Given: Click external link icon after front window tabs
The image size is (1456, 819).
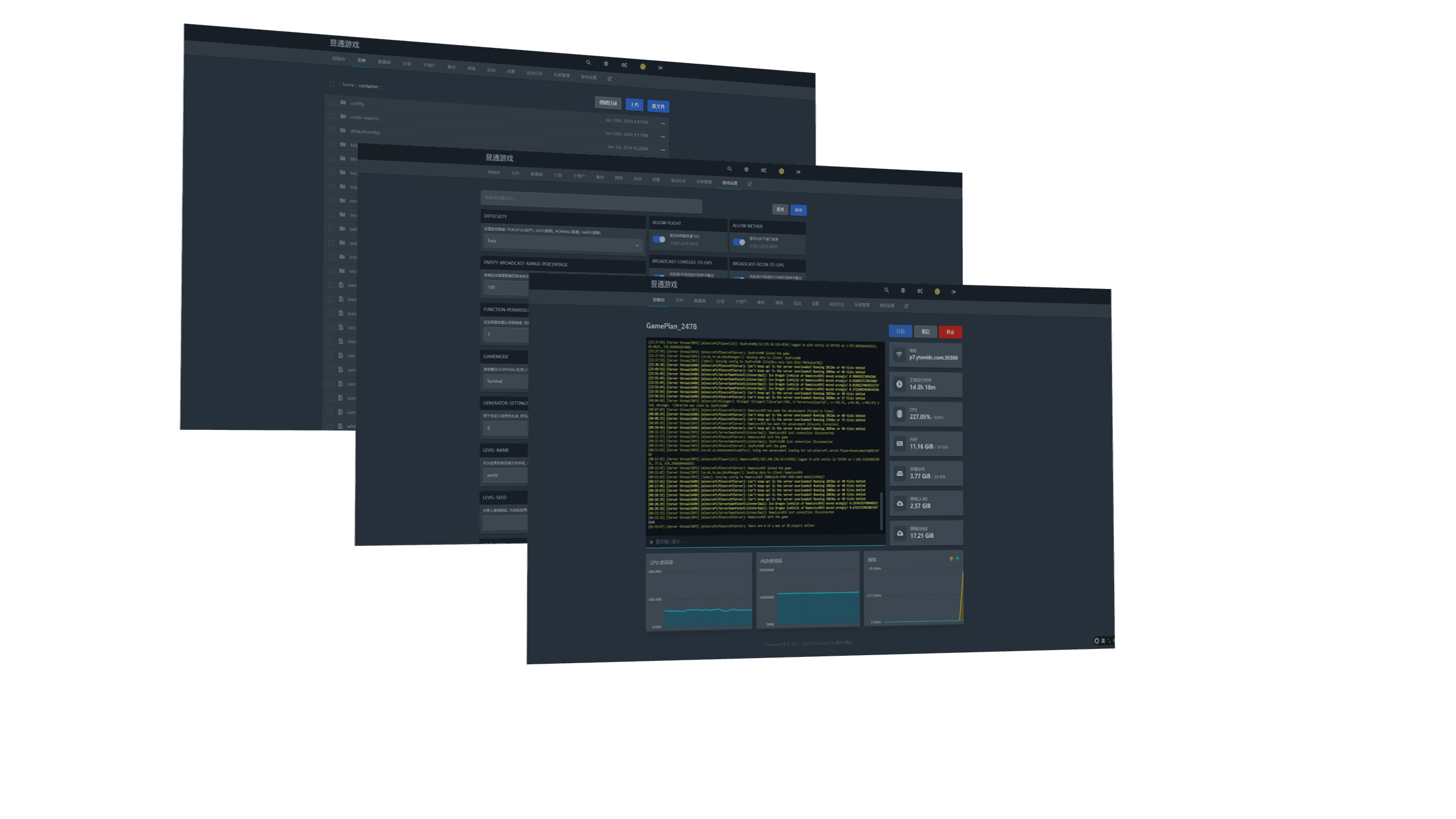Looking at the screenshot, I should [x=907, y=306].
